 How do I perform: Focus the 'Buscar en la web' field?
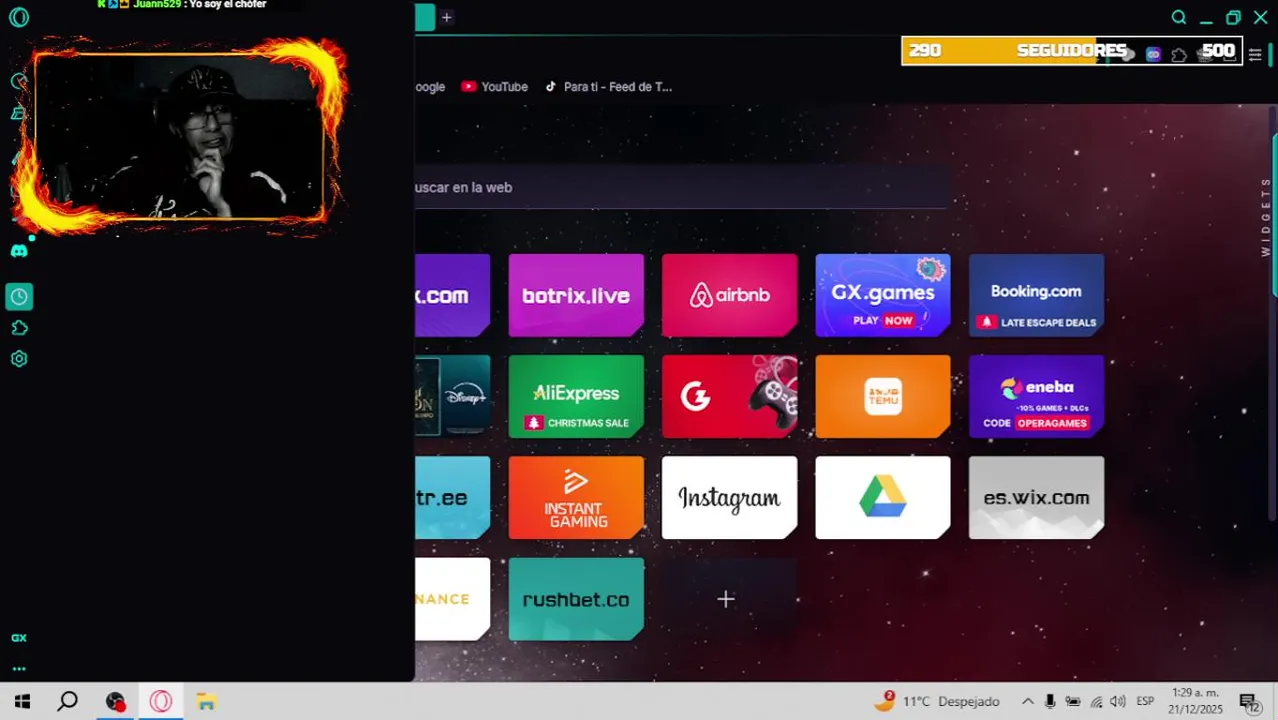[x=681, y=187]
